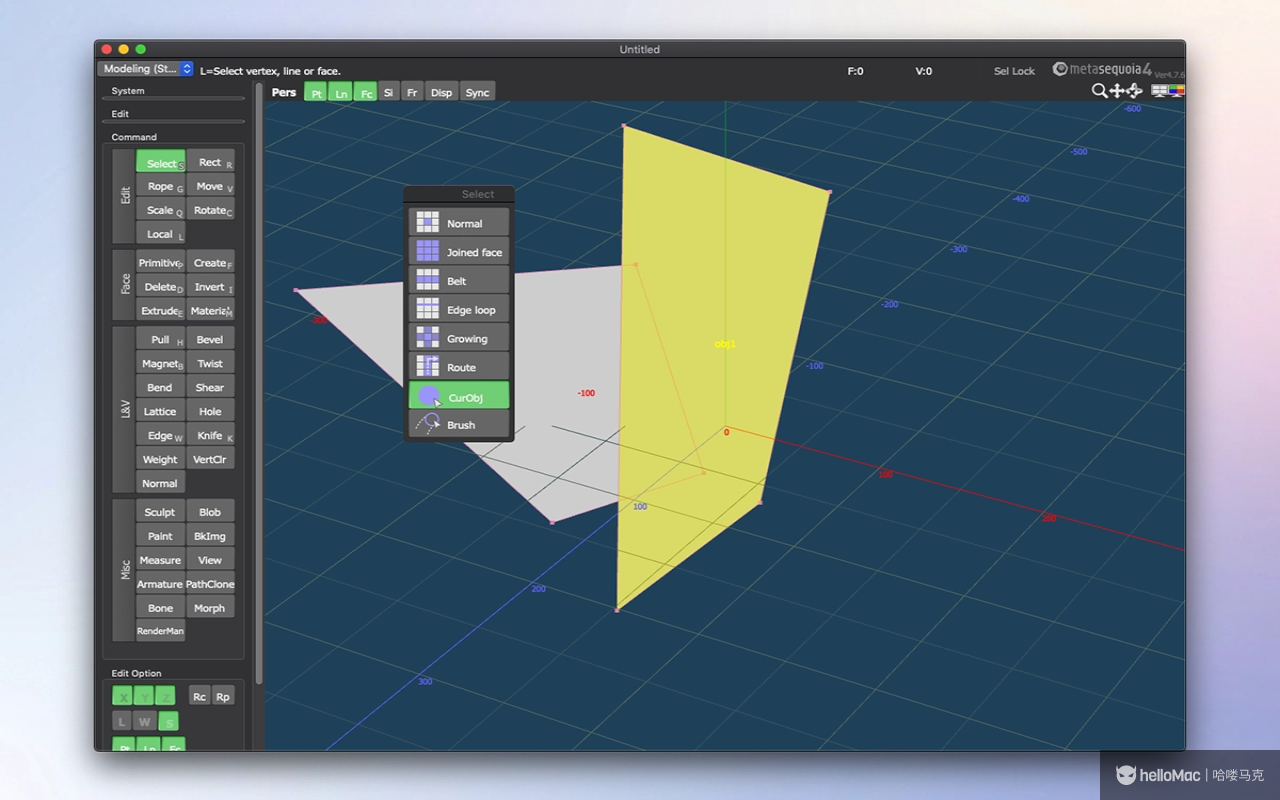This screenshot has width=1280, height=800.
Task: Choose Brush selection in Select popup
Action: pyautogui.click(x=459, y=425)
